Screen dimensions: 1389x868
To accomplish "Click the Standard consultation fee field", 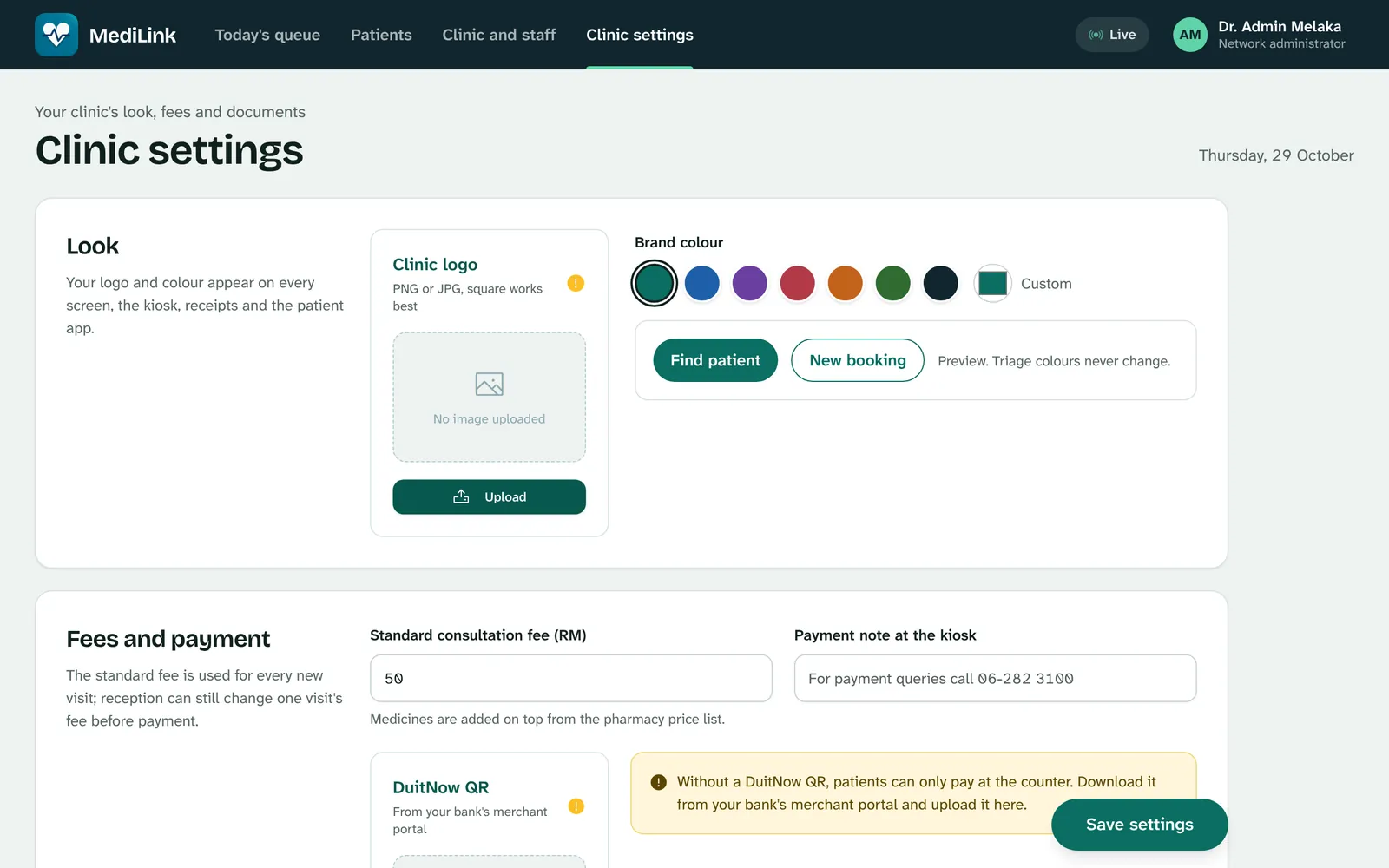I will (571, 678).
